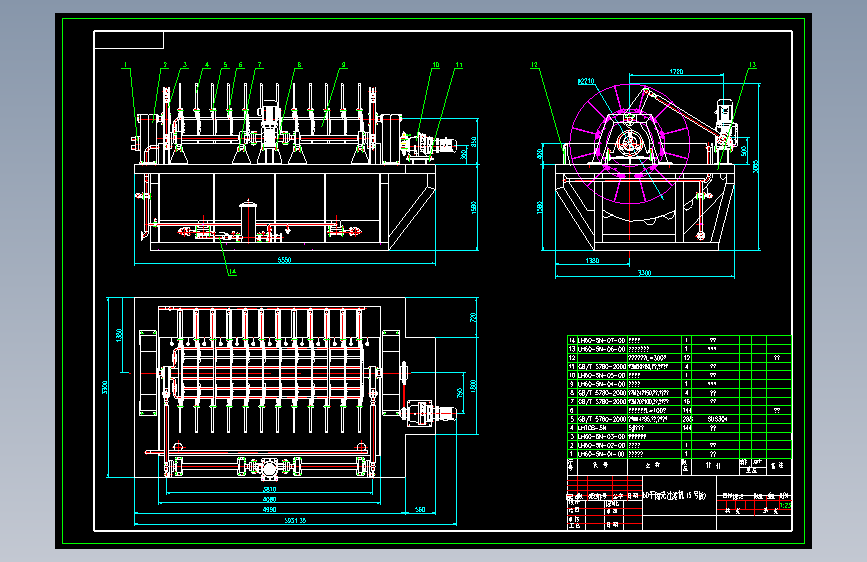Select the 3300 width dimension under side view
867x562 pixels.
(644, 273)
